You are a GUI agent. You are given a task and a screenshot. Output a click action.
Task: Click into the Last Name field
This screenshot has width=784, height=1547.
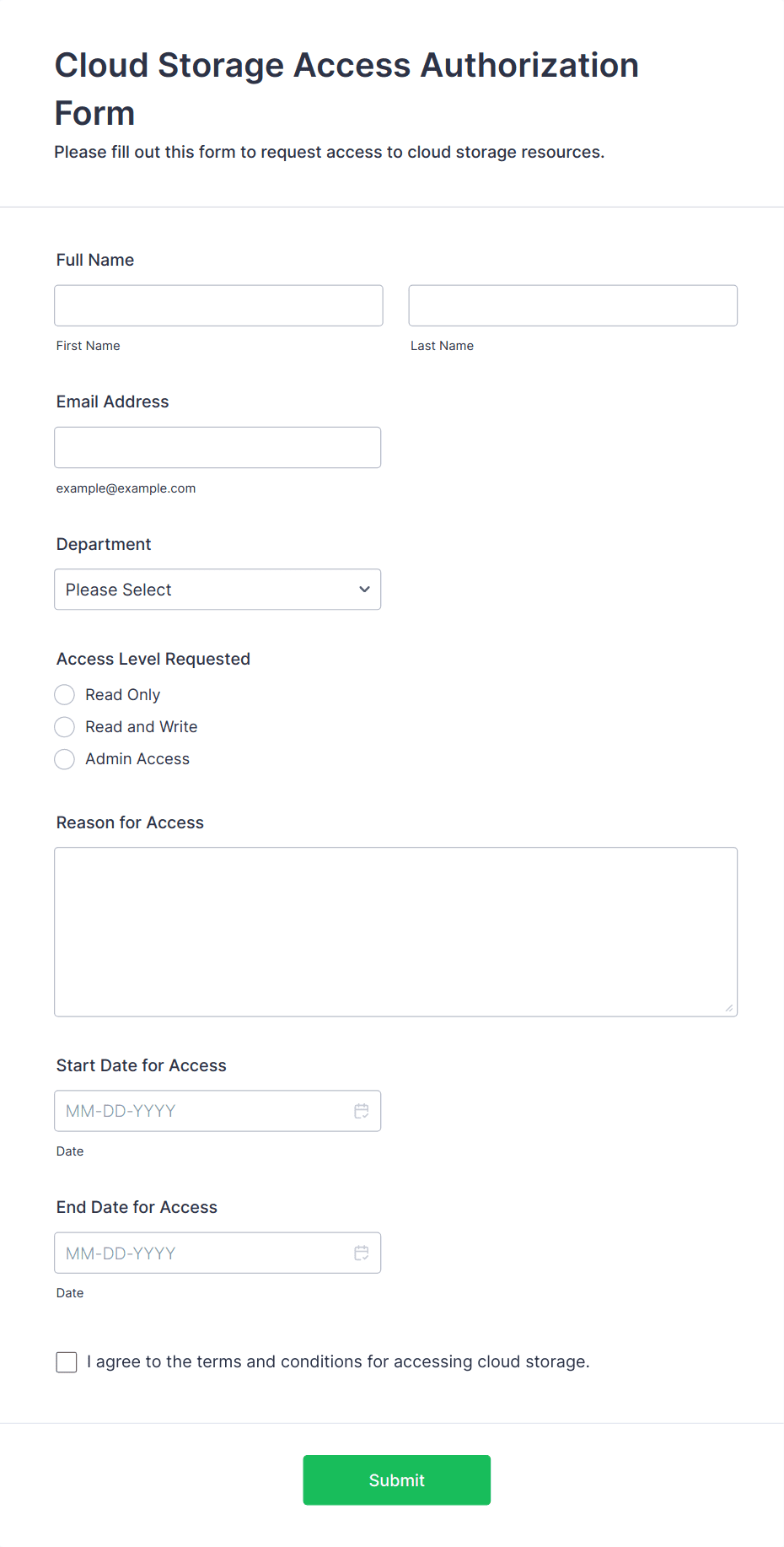[x=573, y=305]
